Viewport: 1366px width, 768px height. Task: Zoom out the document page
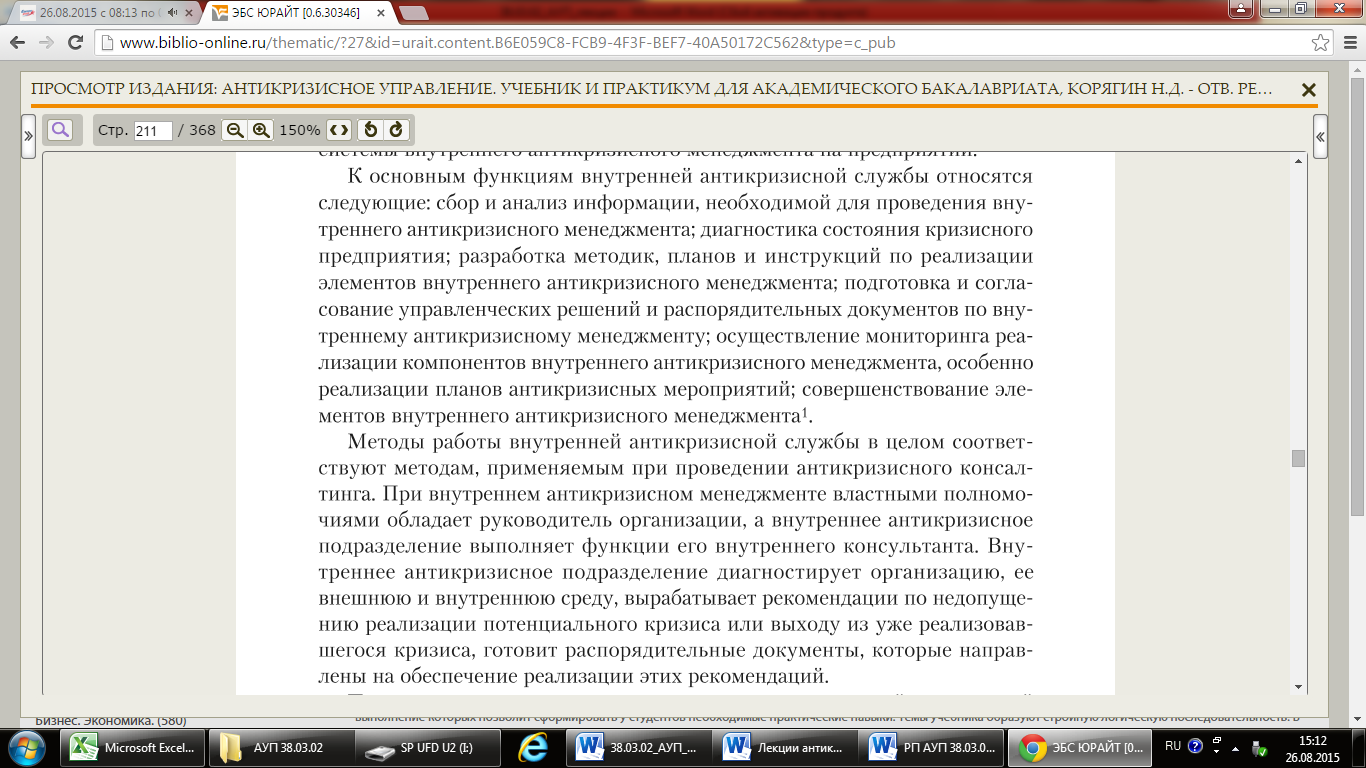click(x=234, y=130)
